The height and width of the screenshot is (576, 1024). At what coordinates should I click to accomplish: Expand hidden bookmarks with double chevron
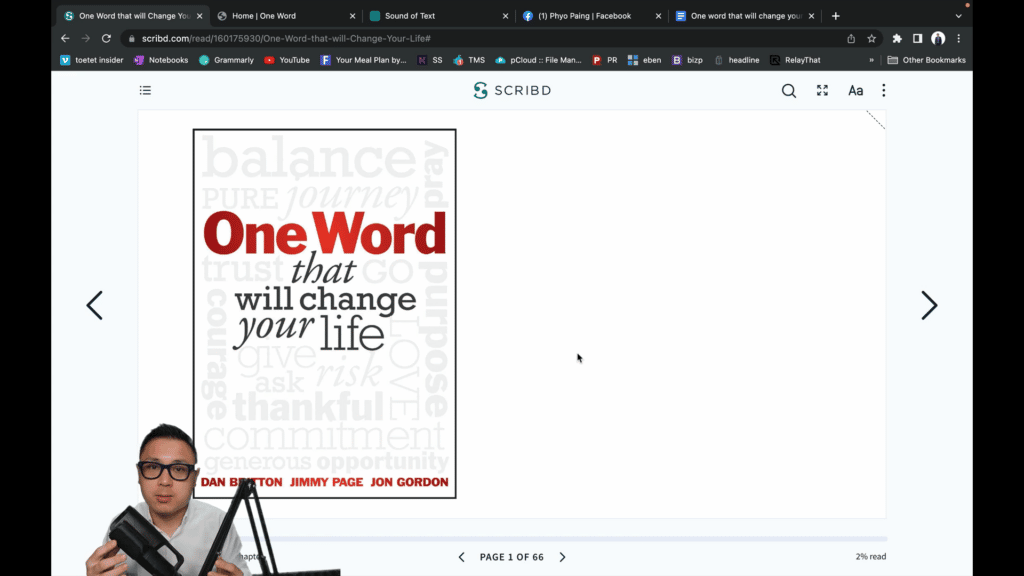pos(871,60)
